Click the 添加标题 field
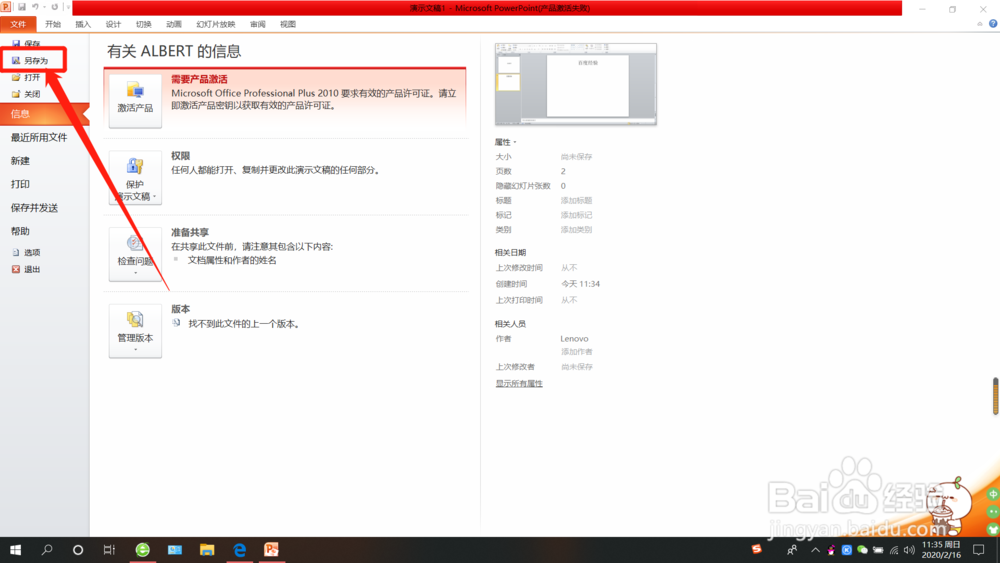The width and height of the screenshot is (1000, 563). 576,200
